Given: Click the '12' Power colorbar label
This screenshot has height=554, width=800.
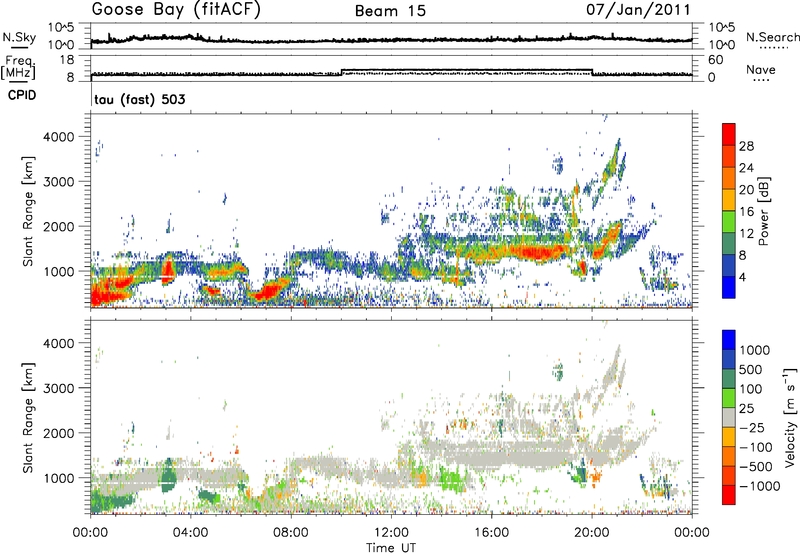Looking at the screenshot, I should [x=746, y=234].
